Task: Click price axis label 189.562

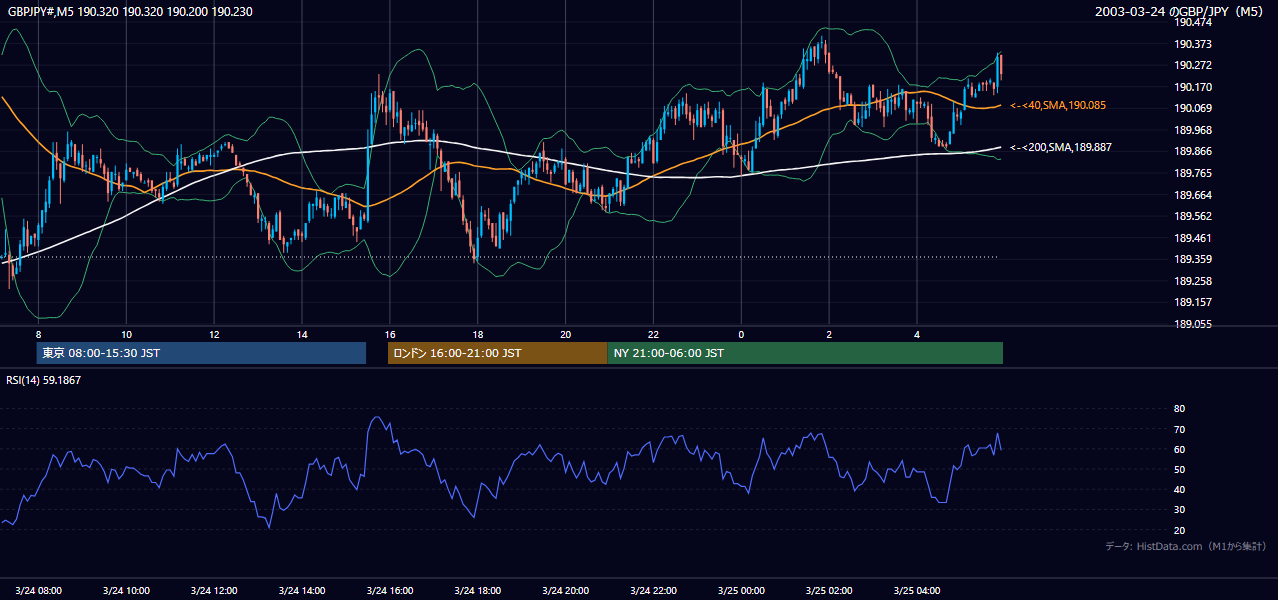Action: 1192,216
